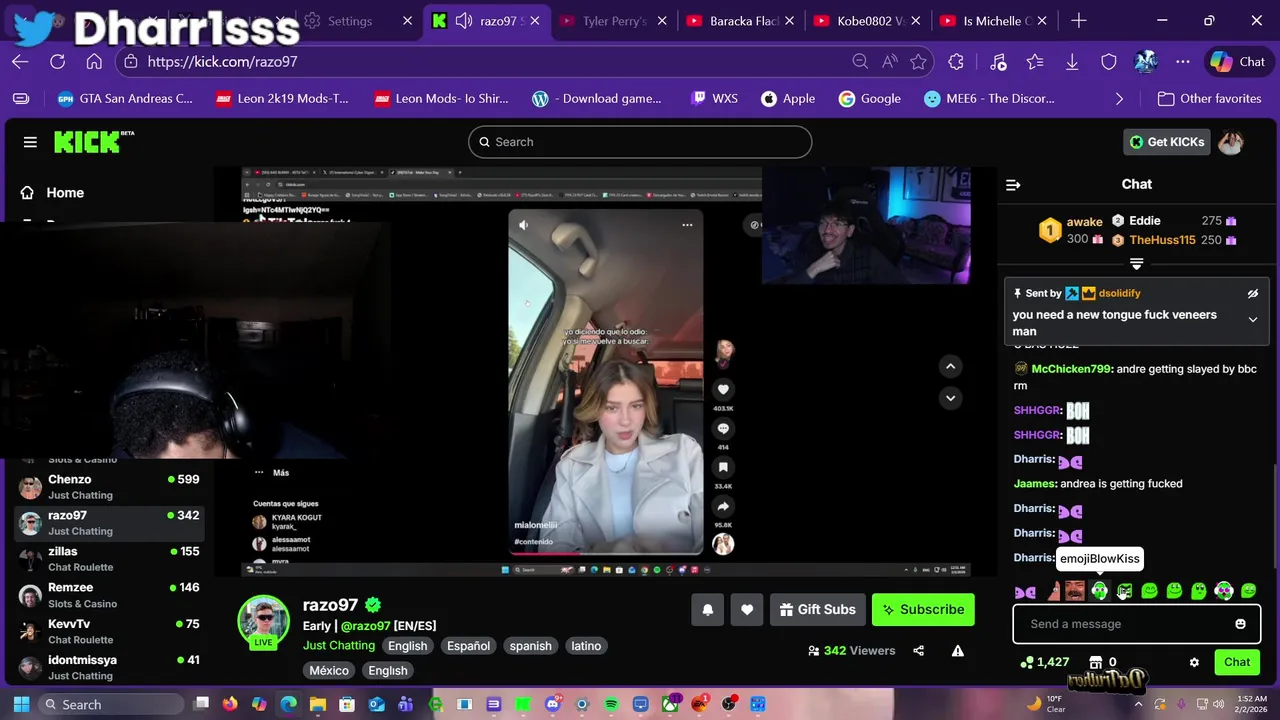Image resolution: width=1280 pixels, height=720 pixels.
Task: Click the address bar URL
Action: pos(222,62)
